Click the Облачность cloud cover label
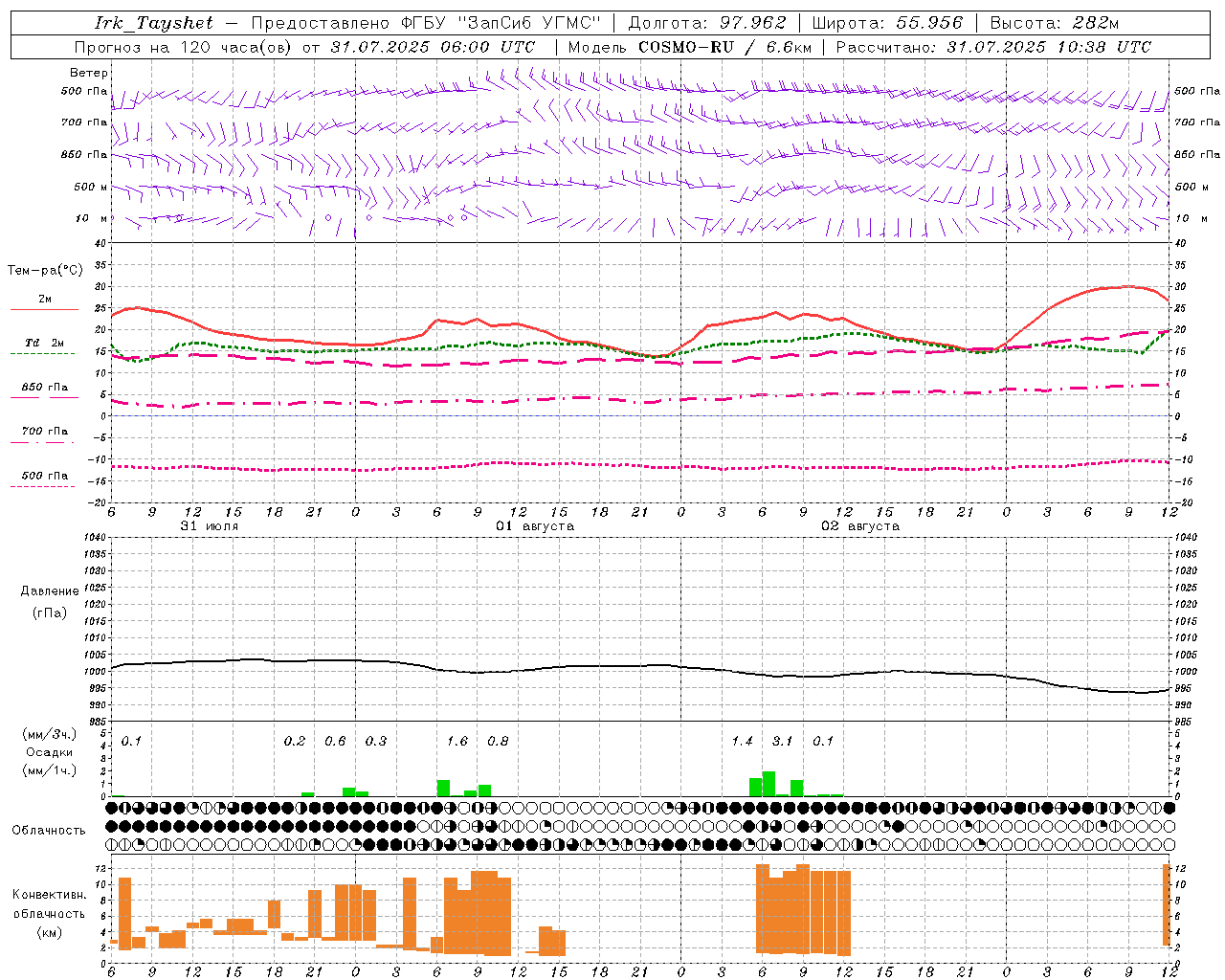1225x980 pixels. [x=49, y=831]
